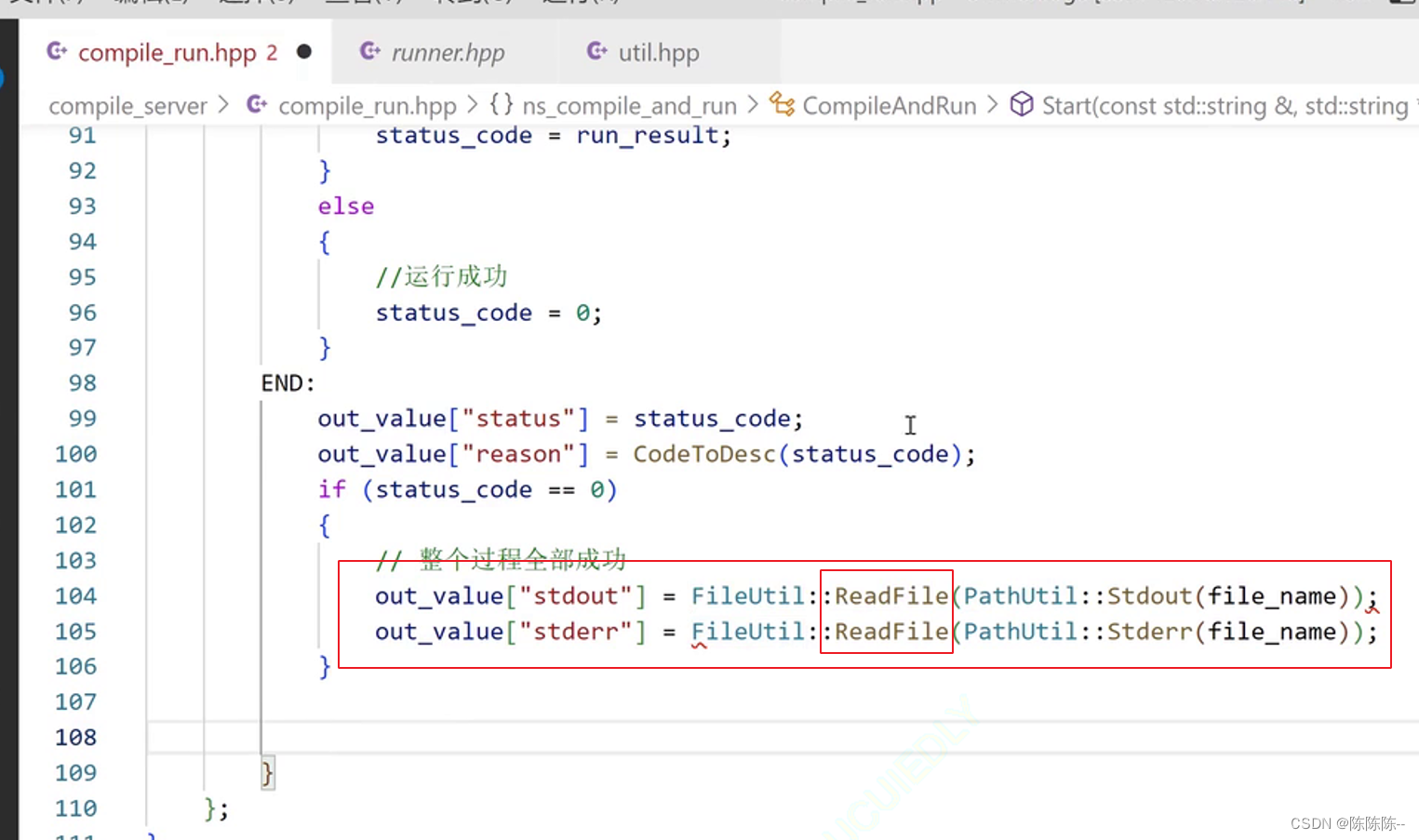Click 'out_value["reason"]' on line 100

(x=454, y=454)
